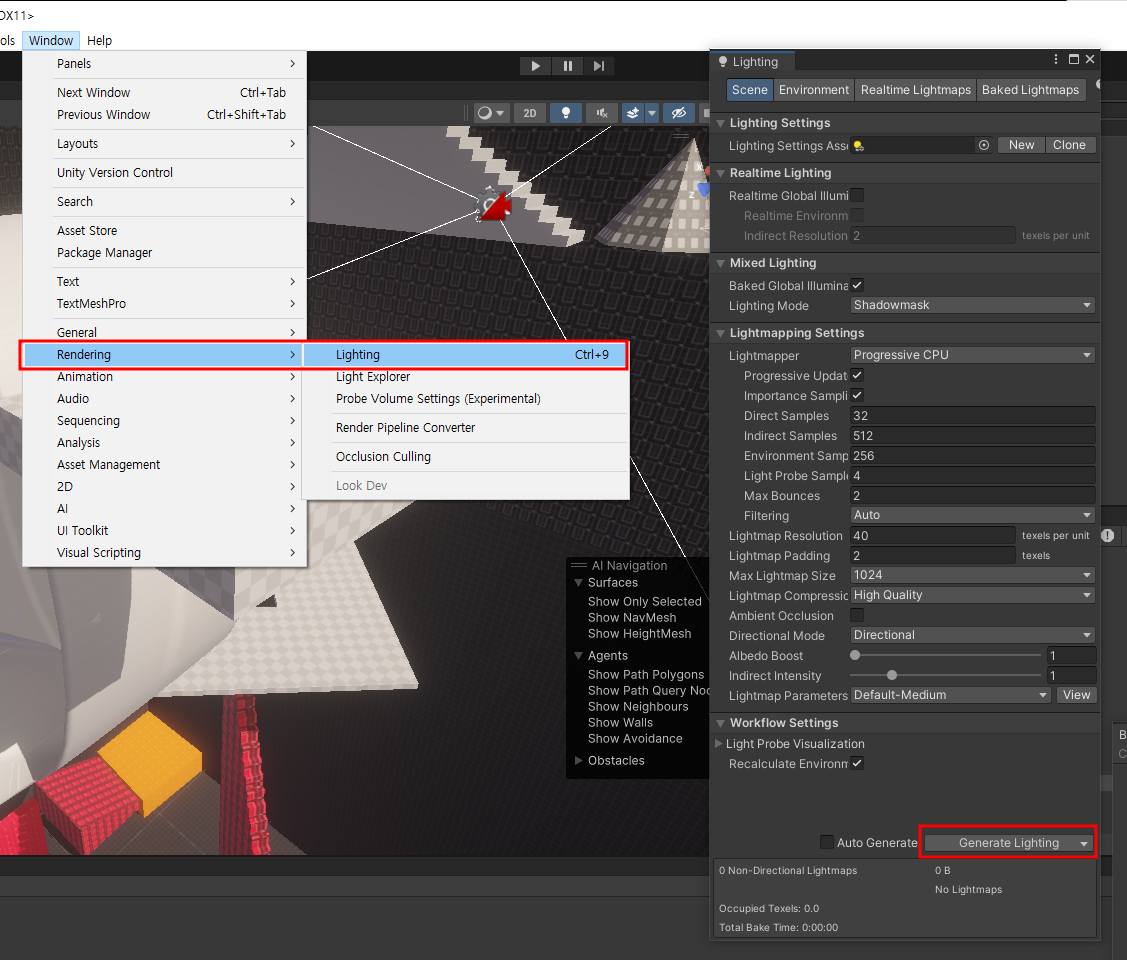1127x960 pixels.
Task: Toggle hidden objects visibility icon
Action: (678, 113)
